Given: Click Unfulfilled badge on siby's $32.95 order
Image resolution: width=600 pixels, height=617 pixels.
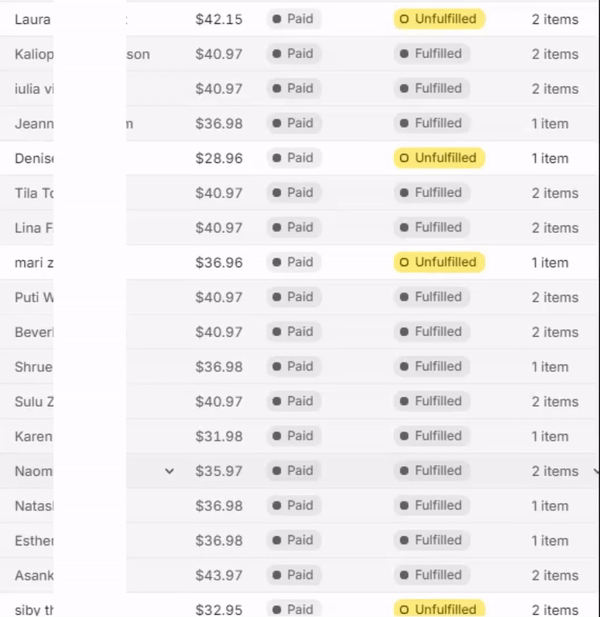Looking at the screenshot, I should tap(439, 609).
